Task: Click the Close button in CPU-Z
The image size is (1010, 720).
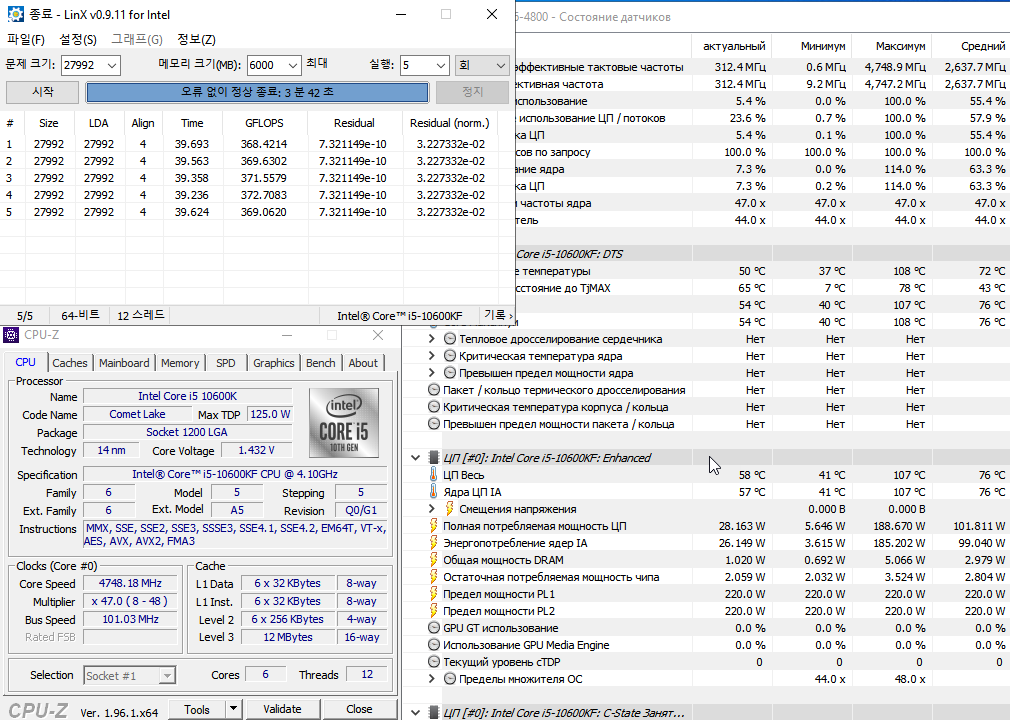Action: tap(359, 709)
